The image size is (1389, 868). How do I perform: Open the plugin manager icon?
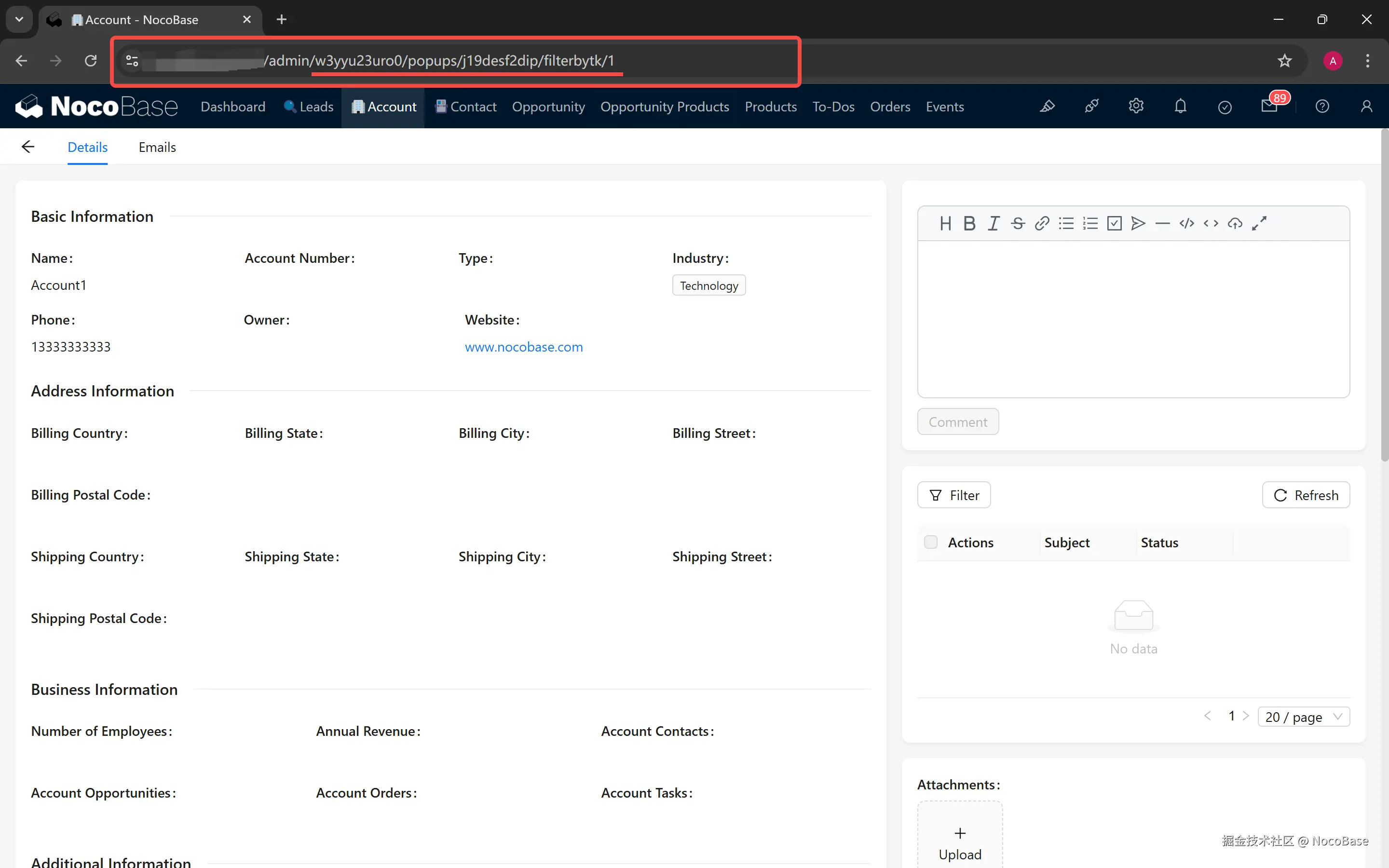1091,106
